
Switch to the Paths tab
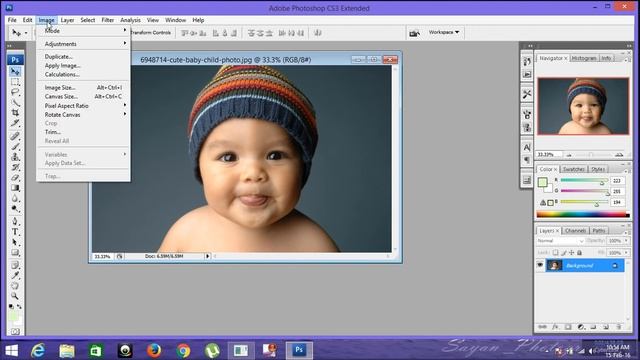tap(599, 231)
